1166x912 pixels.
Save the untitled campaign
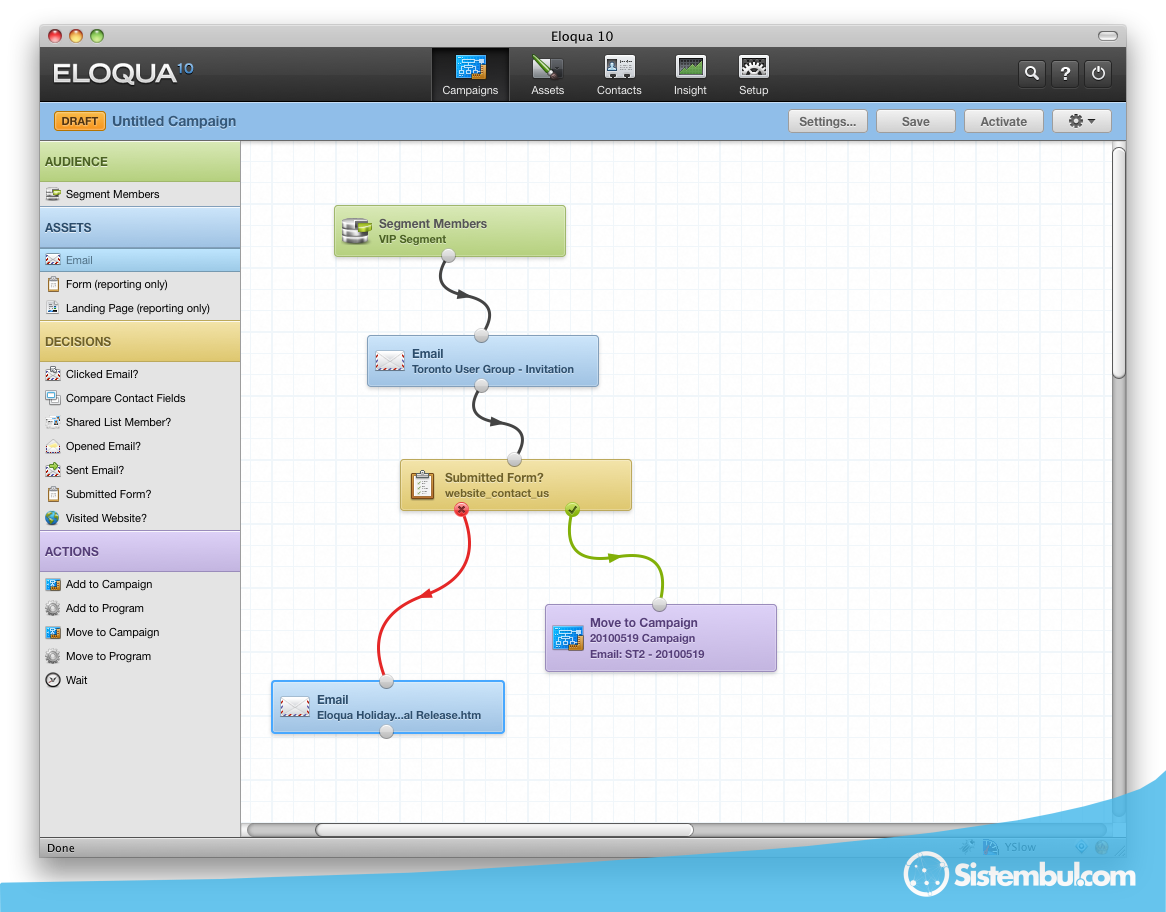pos(915,121)
